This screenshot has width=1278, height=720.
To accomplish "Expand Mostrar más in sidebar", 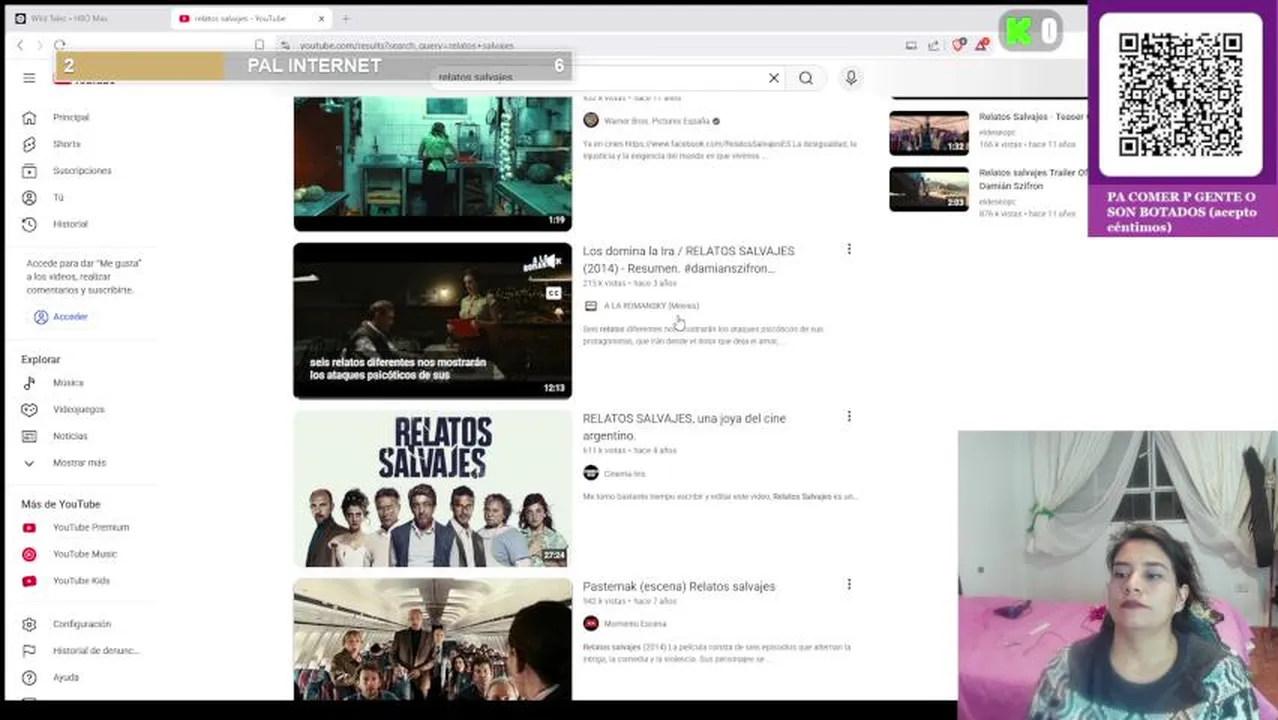I will tap(79, 463).
